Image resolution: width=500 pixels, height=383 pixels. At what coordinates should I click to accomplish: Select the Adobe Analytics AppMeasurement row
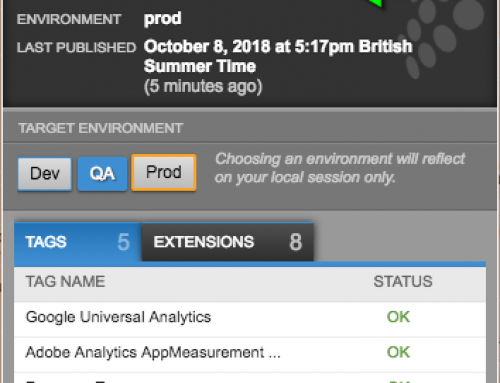click(250, 354)
